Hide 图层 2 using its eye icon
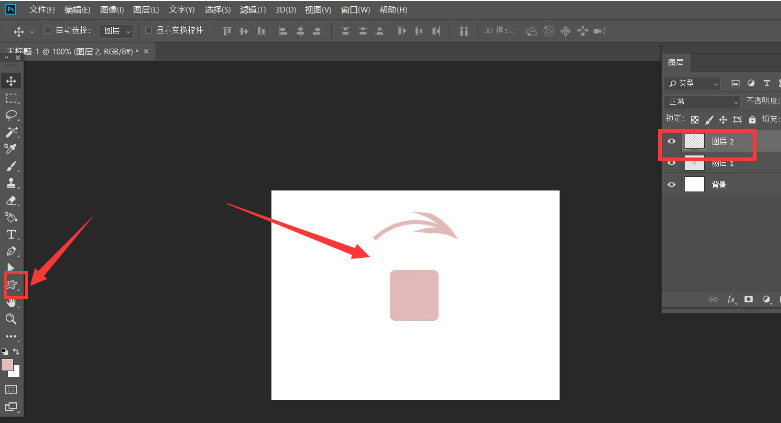The height and width of the screenshot is (423, 781). 671,141
